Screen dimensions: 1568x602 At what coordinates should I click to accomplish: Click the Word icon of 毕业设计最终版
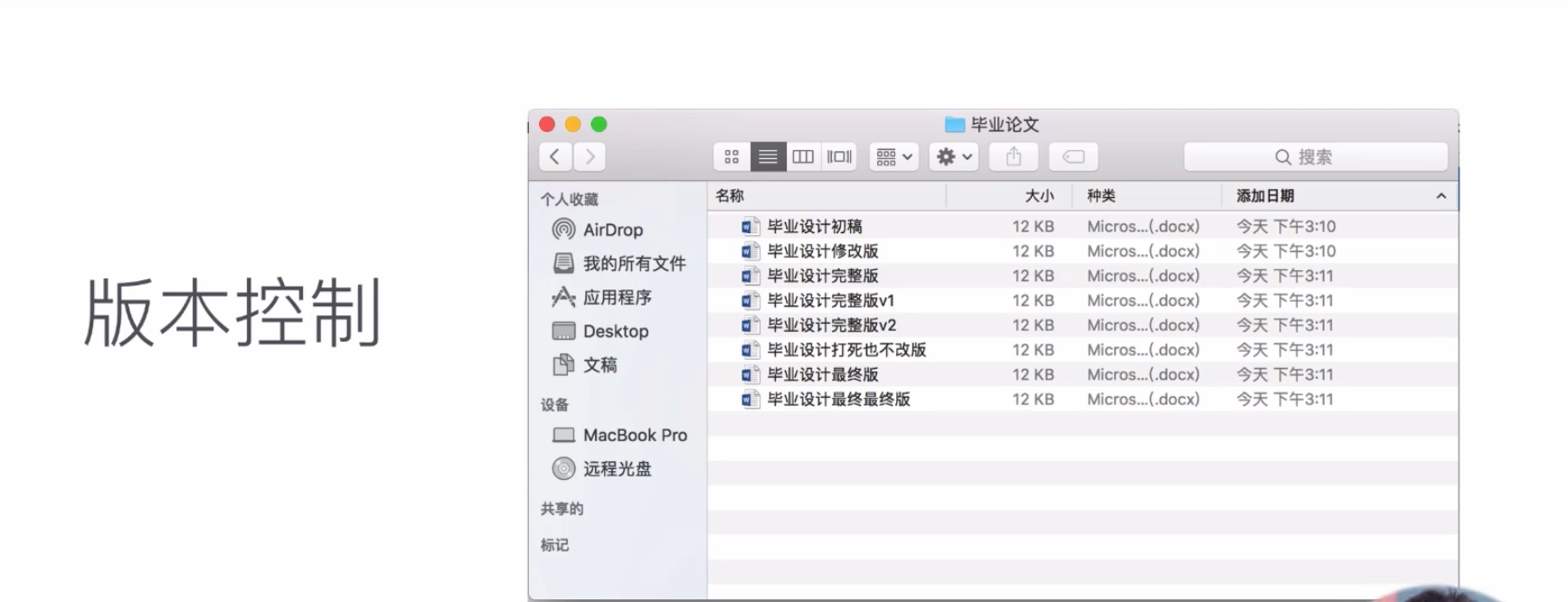pos(750,374)
